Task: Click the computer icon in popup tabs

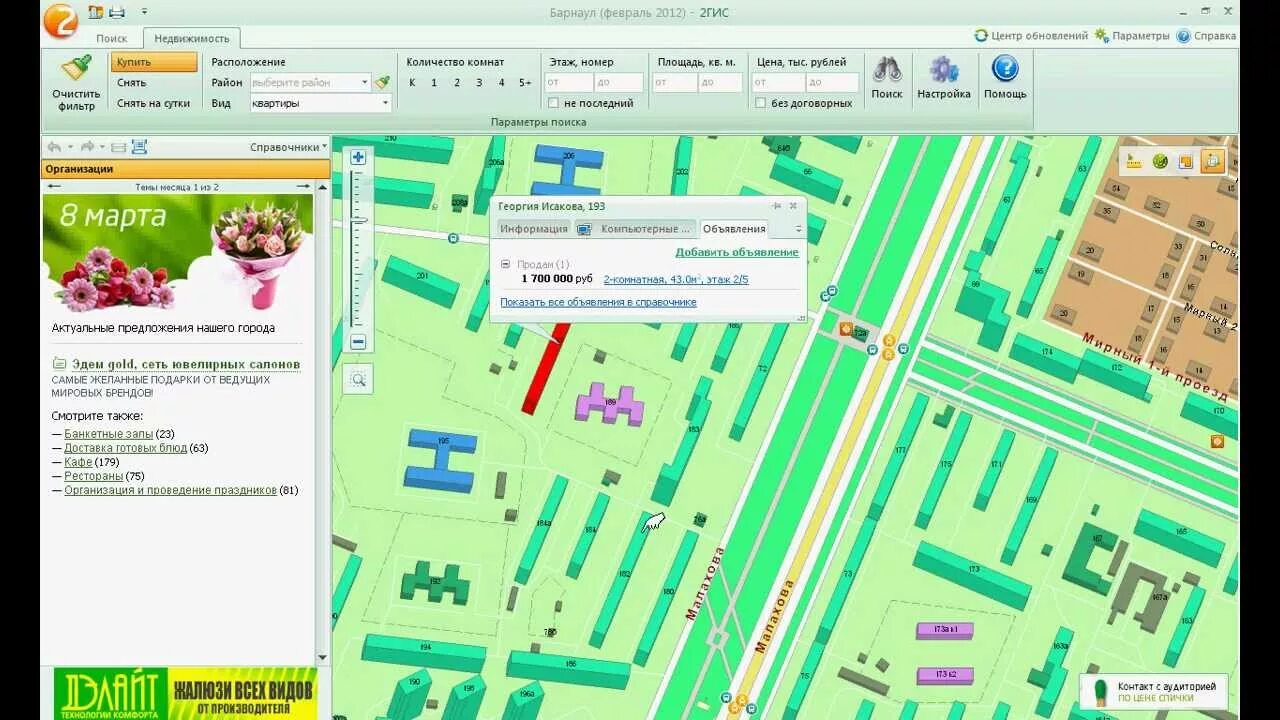Action: pos(584,229)
